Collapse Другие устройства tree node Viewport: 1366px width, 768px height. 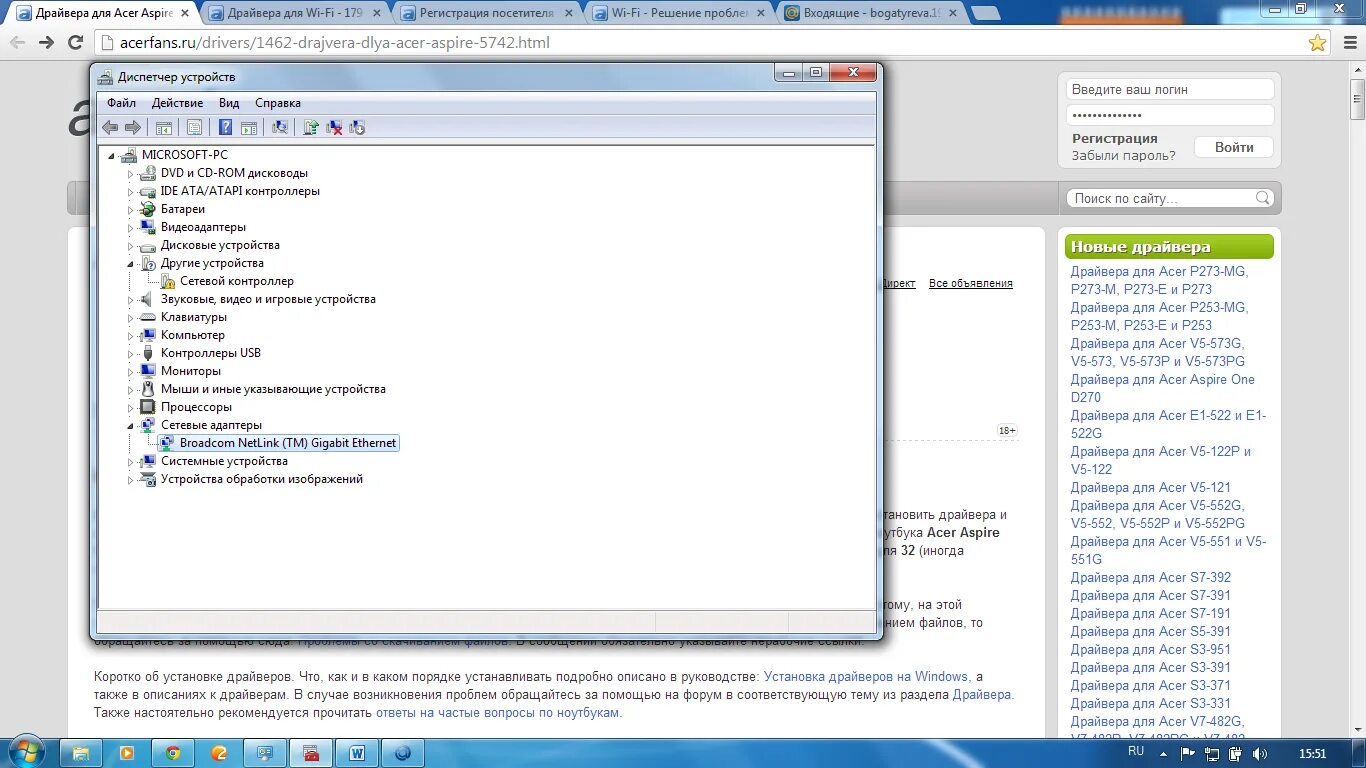pyautogui.click(x=130, y=264)
